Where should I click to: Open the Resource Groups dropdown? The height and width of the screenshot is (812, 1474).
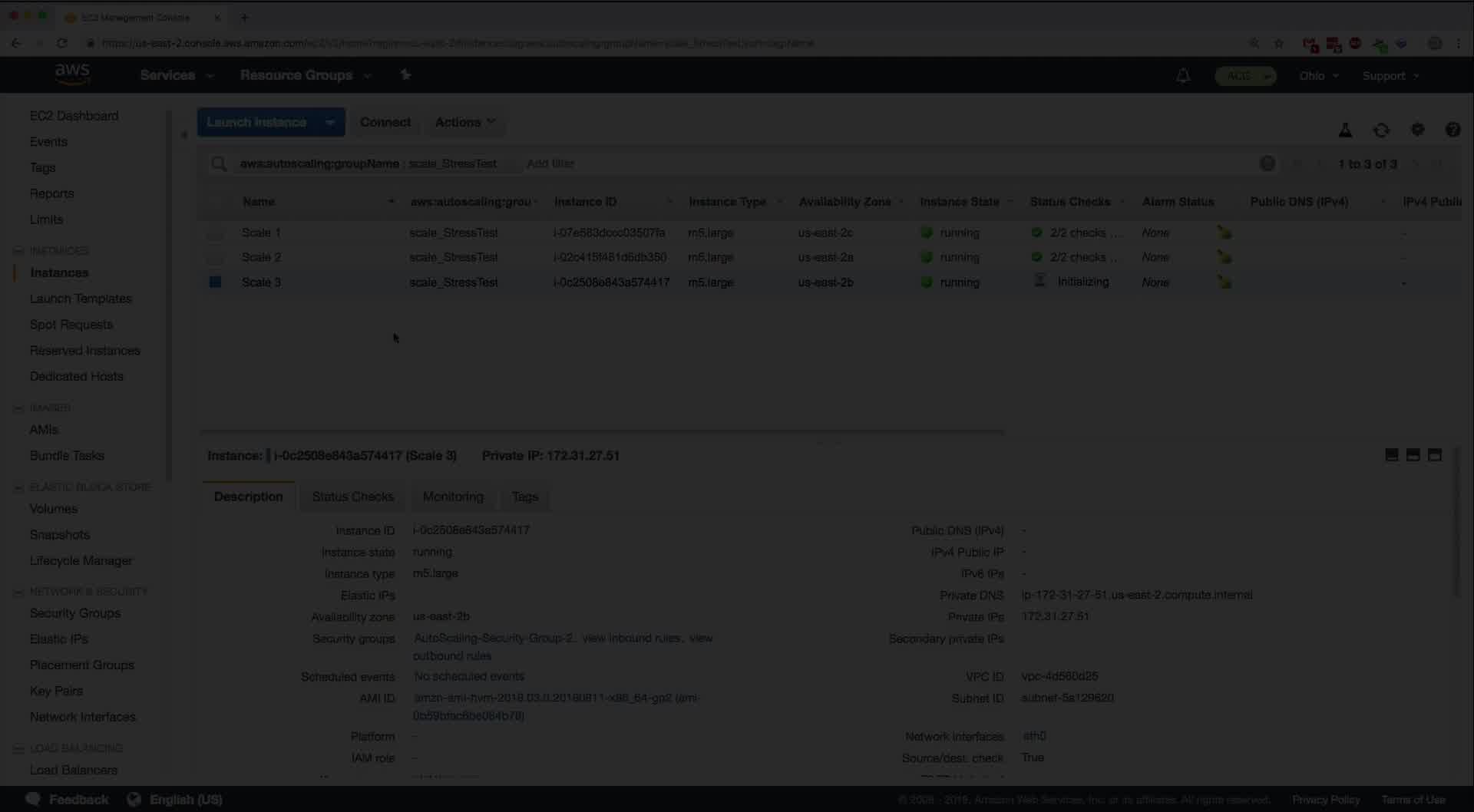click(x=306, y=75)
